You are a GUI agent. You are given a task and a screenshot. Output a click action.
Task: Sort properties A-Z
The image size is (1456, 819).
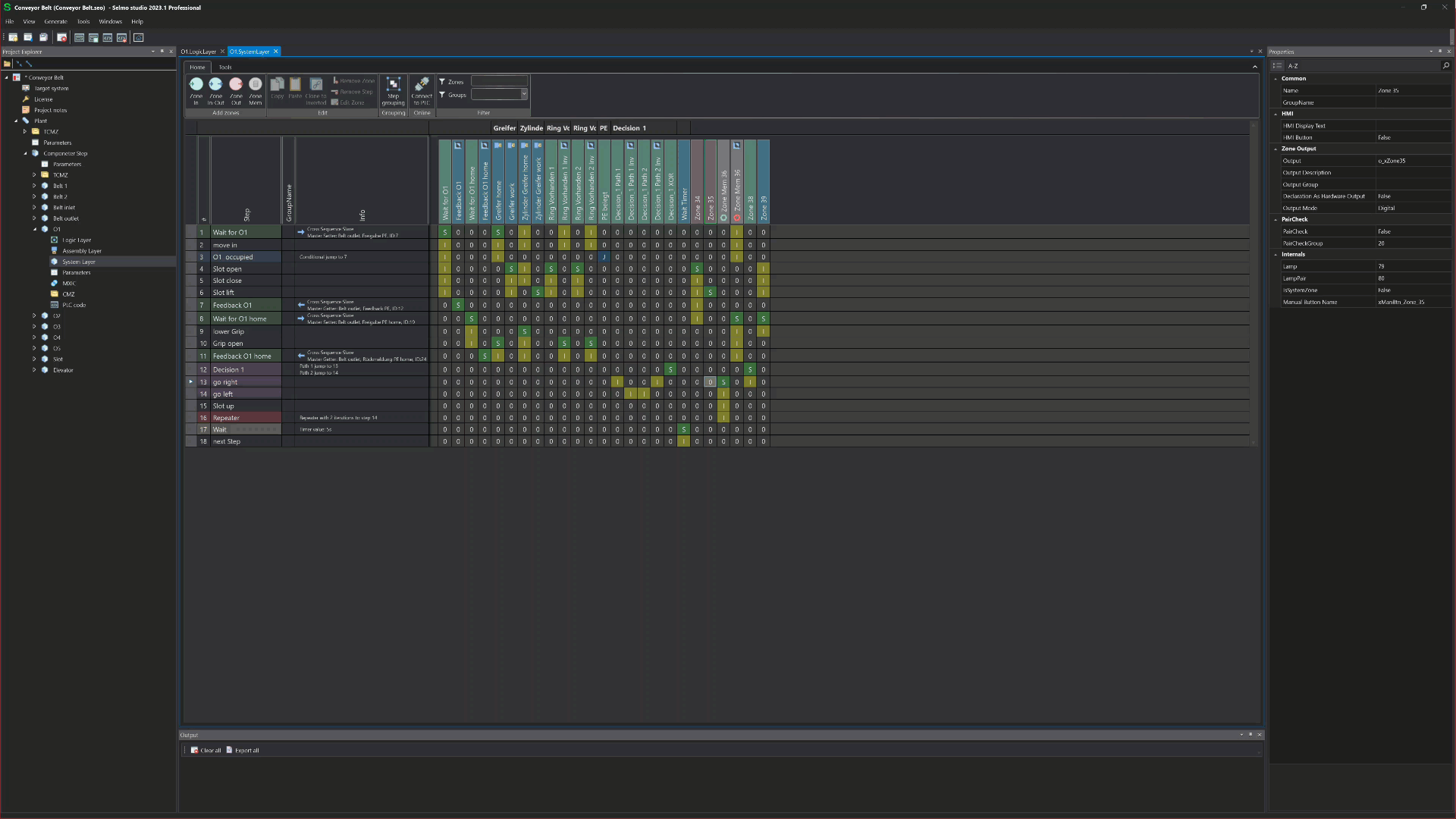tap(1293, 66)
